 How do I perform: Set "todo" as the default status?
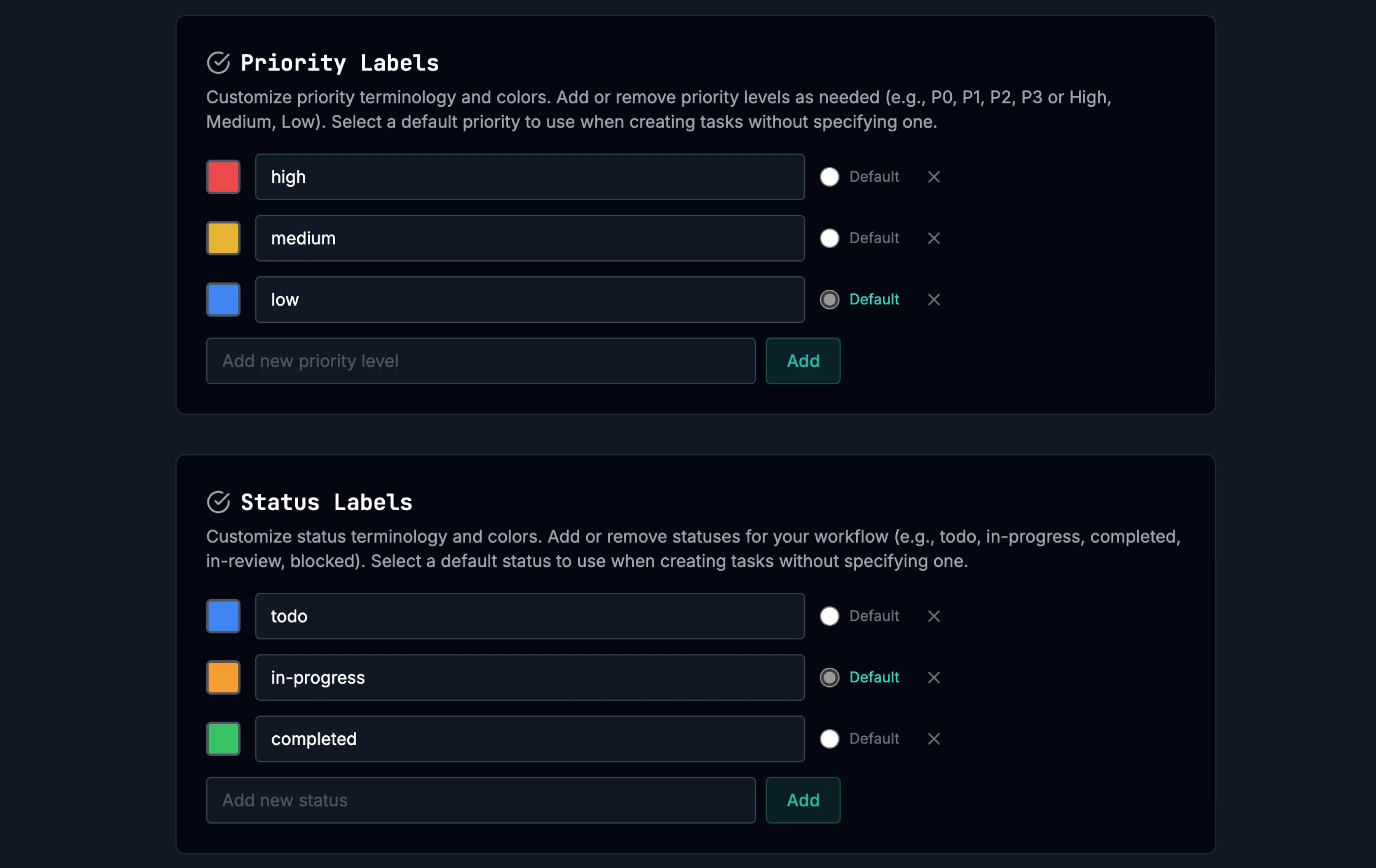coord(830,616)
